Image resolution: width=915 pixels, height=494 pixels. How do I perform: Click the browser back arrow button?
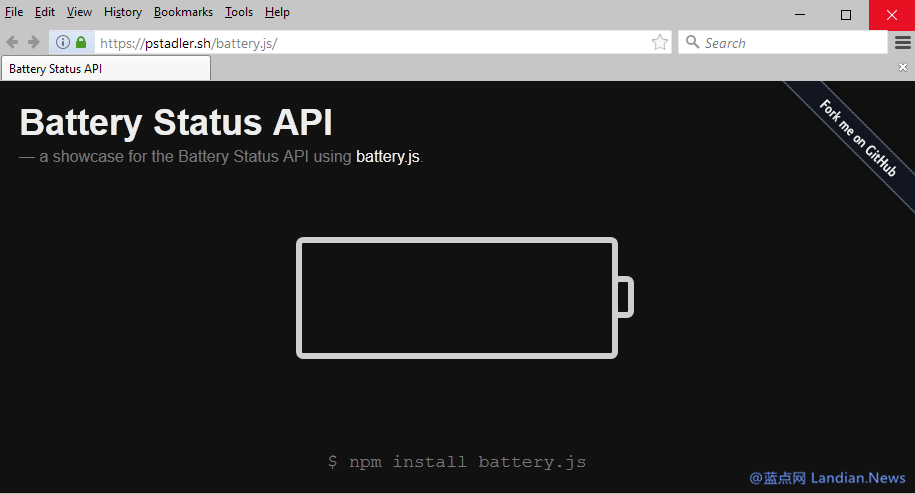(x=13, y=42)
